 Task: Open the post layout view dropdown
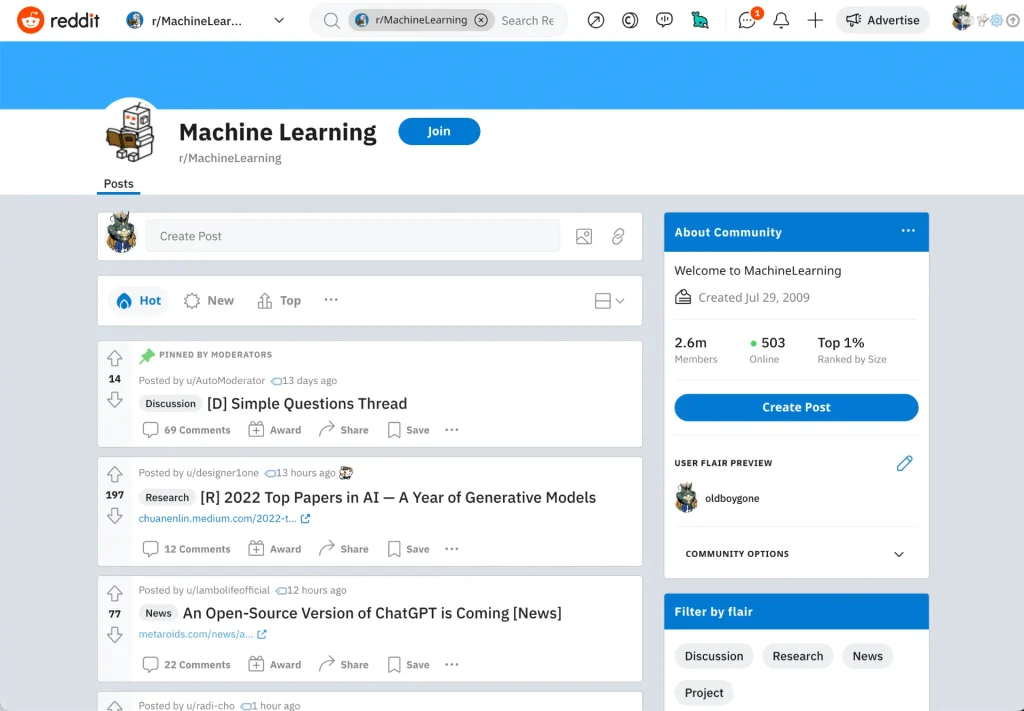[x=609, y=301]
